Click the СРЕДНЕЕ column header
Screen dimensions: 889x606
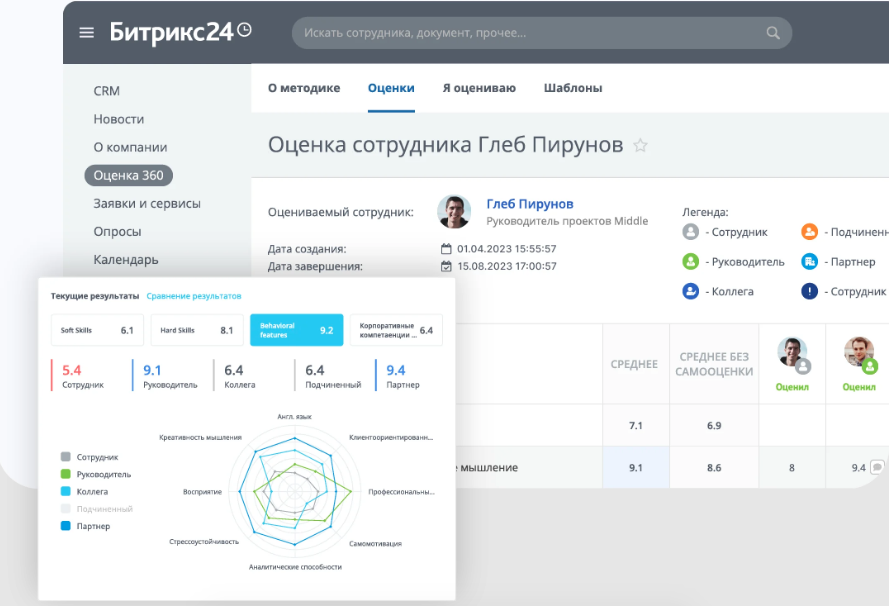[x=634, y=364]
